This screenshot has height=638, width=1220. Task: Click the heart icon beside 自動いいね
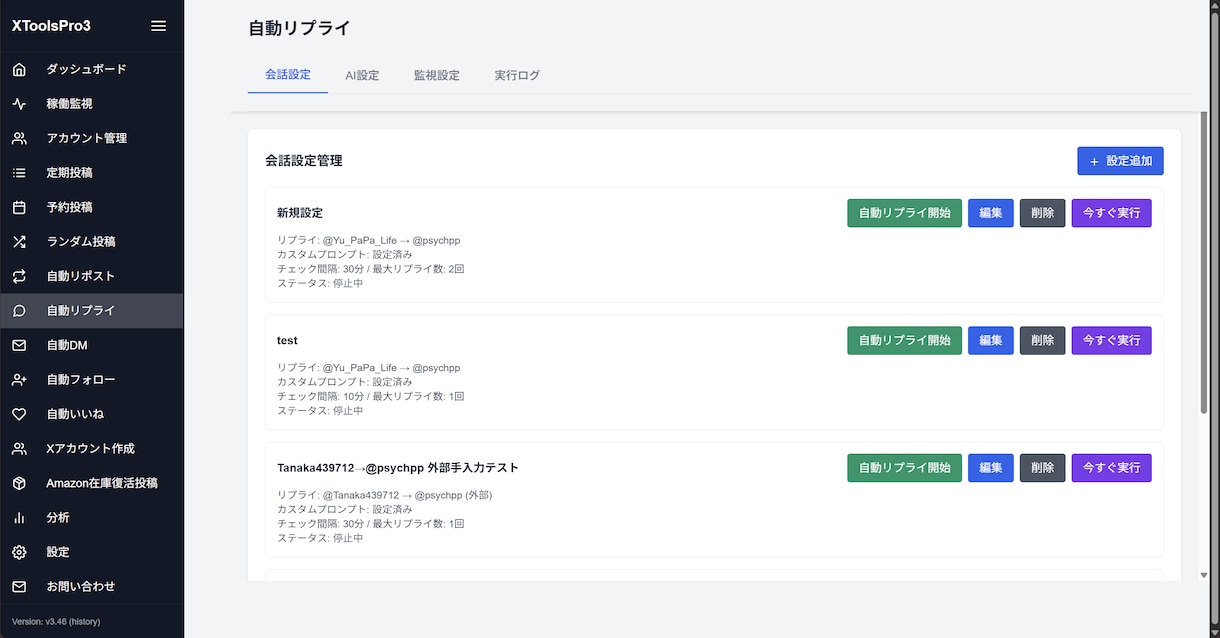click(19, 414)
